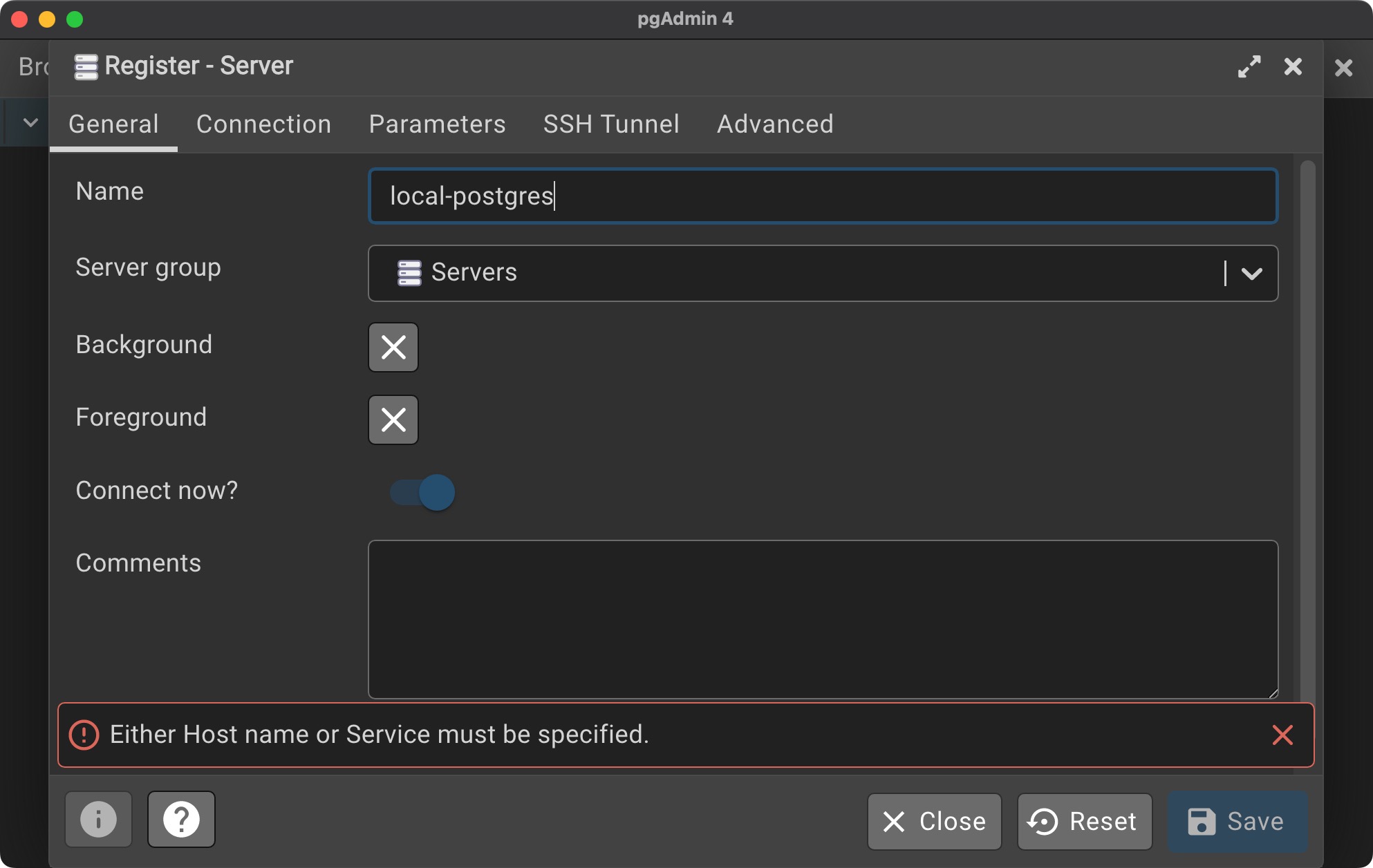Clear the Background color selection
This screenshot has height=868, width=1373.
tap(393, 347)
